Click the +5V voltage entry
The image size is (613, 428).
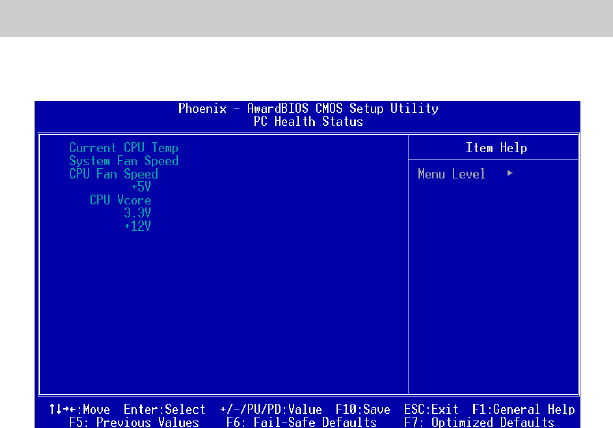tap(141, 187)
